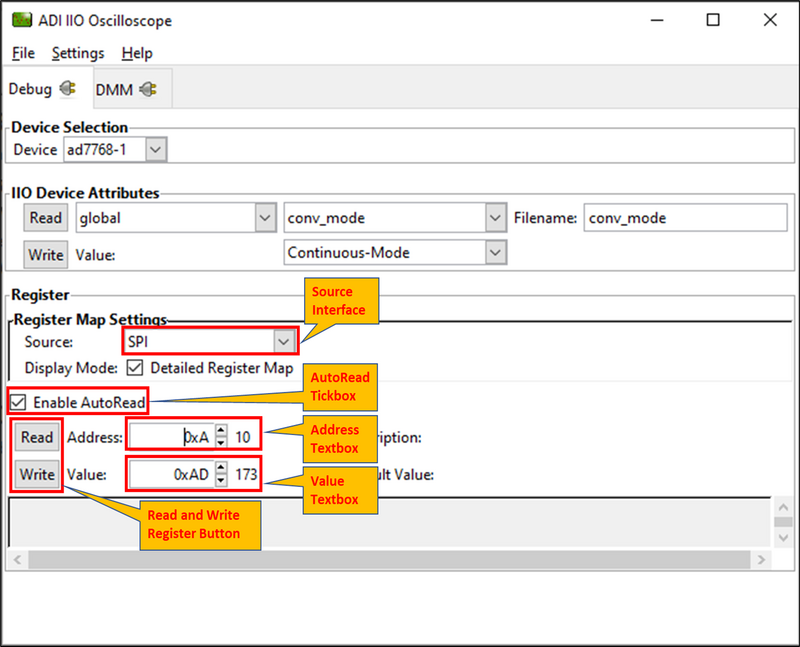Open the SPI Source interface dropdown

(283, 340)
